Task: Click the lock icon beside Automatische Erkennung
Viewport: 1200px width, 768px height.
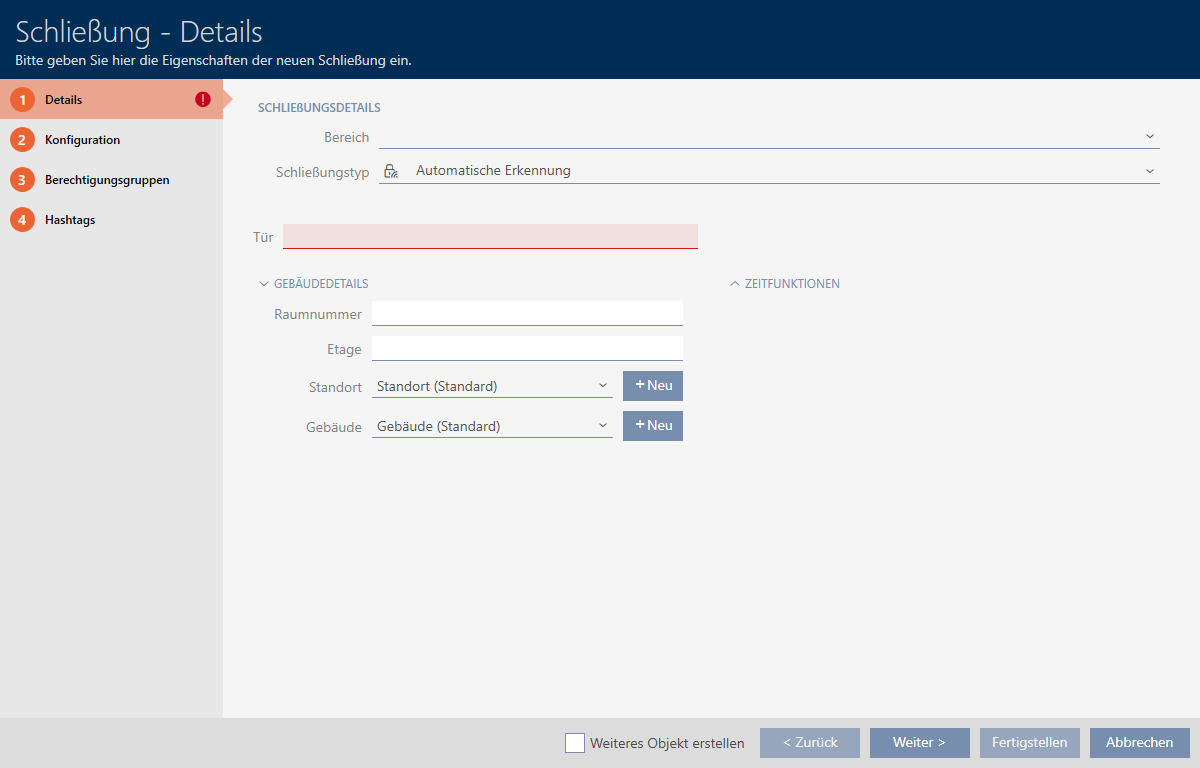Action: pyautogui.click(x=391, y=171)
